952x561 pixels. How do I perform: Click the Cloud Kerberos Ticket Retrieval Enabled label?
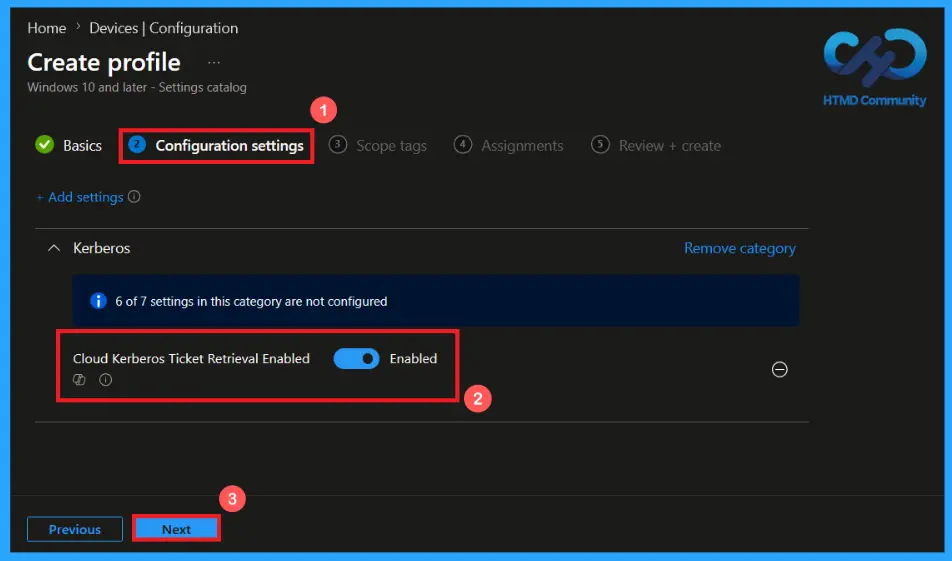(x=191, y=358)
